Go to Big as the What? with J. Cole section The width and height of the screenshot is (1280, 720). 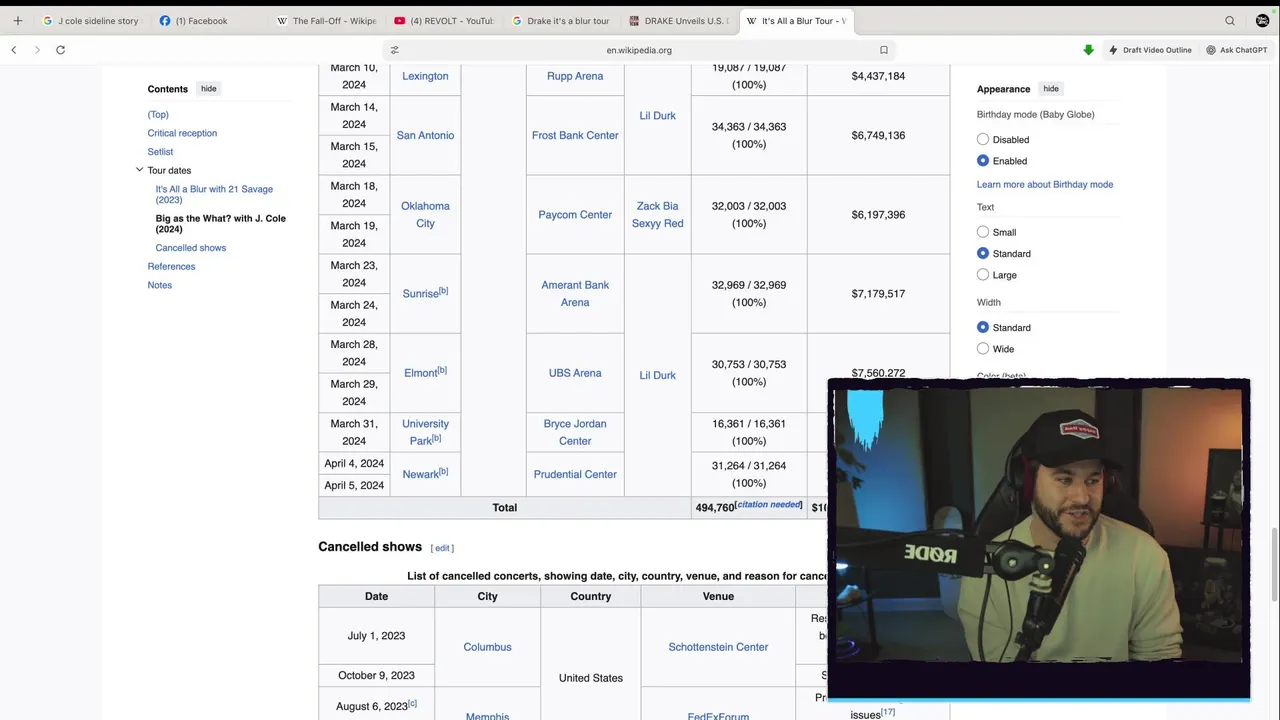point(221,223)
